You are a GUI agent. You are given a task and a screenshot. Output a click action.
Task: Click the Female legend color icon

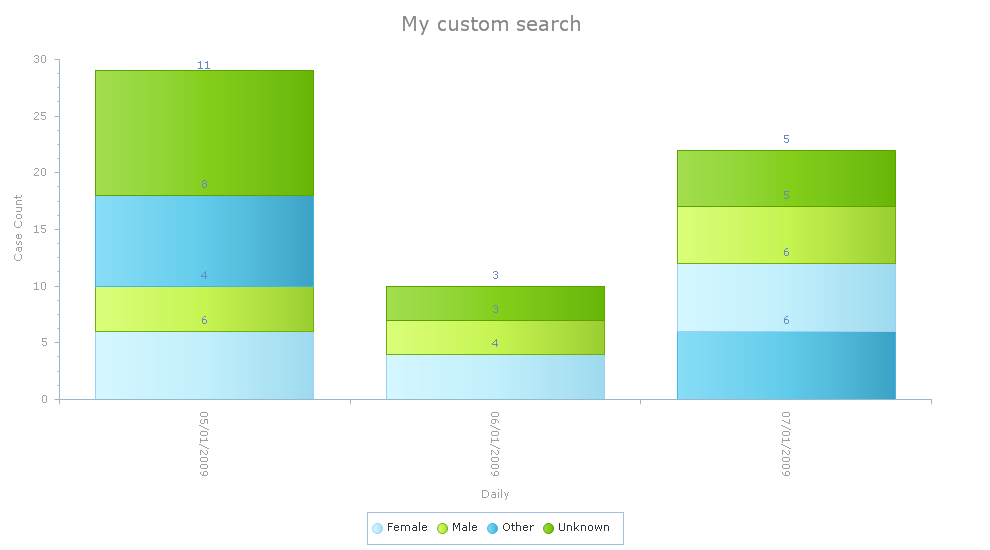click(x=377, y=528)
